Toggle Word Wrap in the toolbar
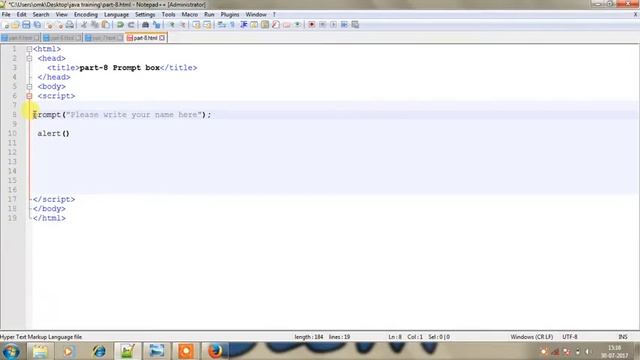The width and height of the screenshot is (640, 360). pyautogui.click(x=222, y=25)
